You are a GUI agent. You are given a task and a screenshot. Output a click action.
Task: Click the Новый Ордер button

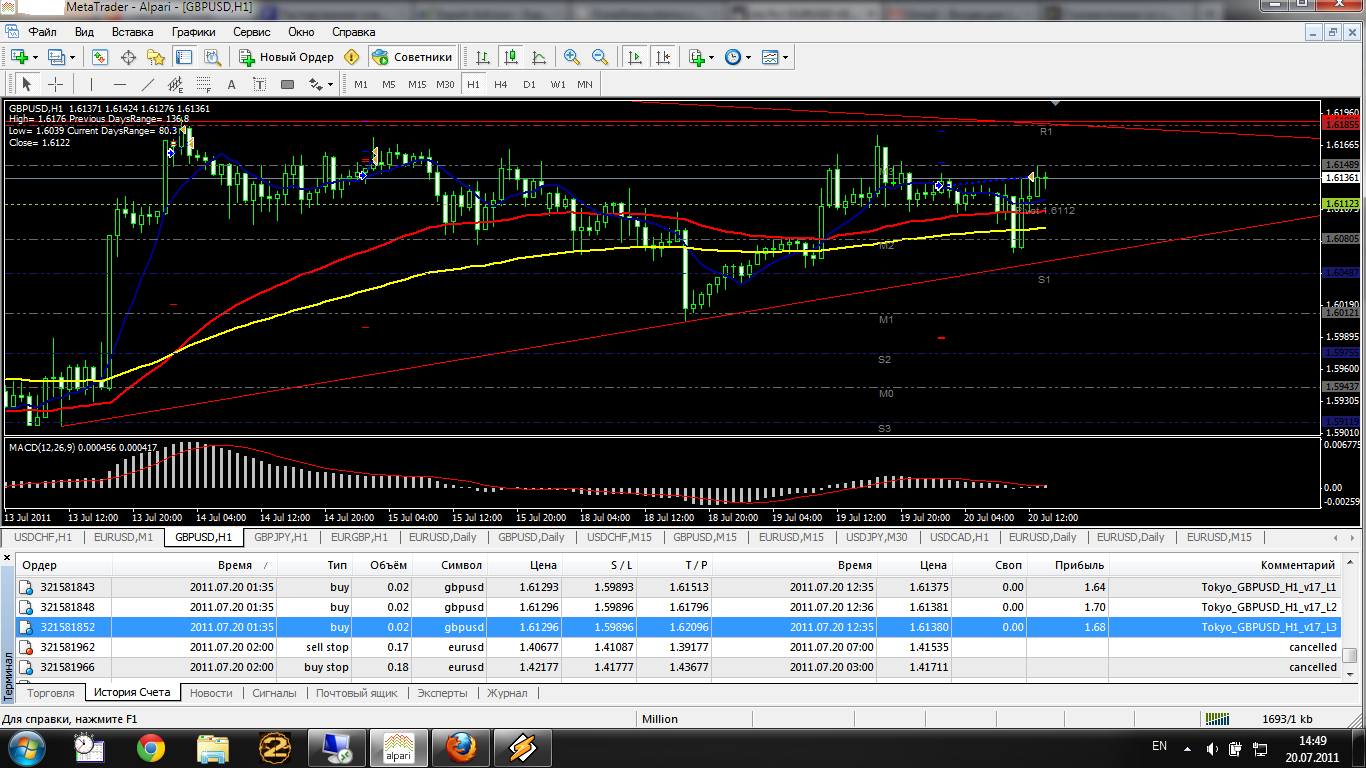tap(286, 57)
